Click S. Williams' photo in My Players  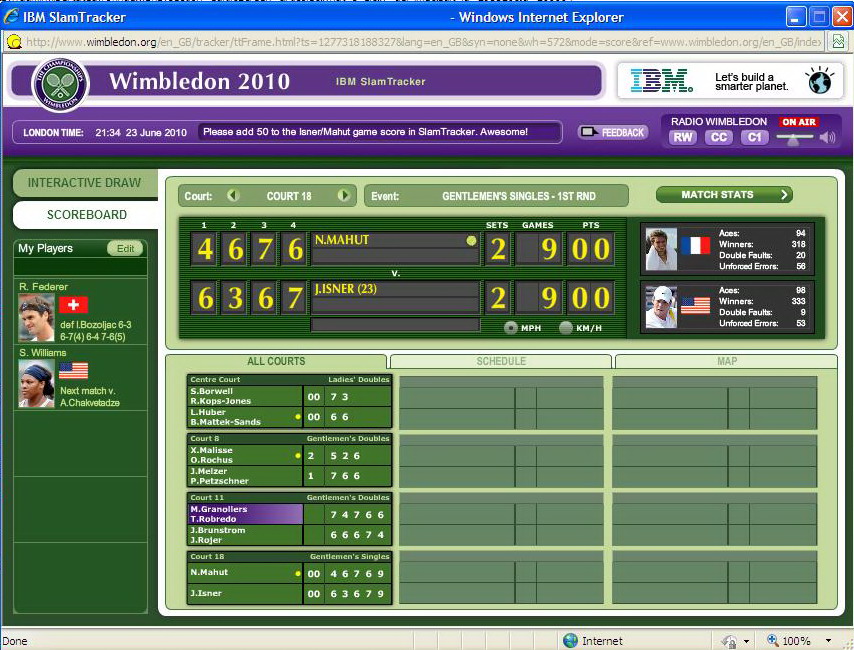(36, 384)
